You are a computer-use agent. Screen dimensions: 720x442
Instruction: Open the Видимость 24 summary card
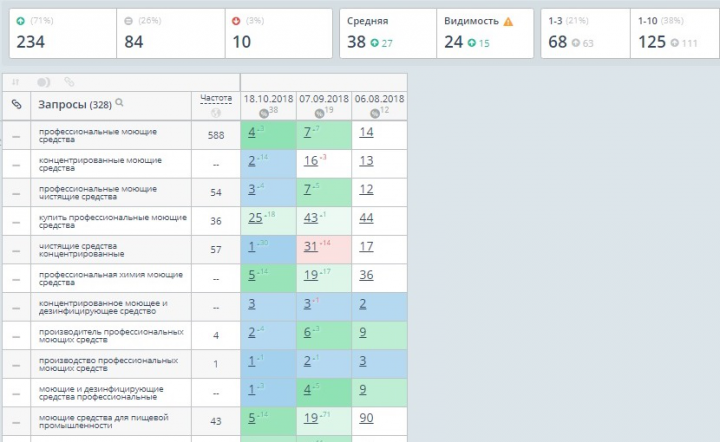tap(485, 34)
